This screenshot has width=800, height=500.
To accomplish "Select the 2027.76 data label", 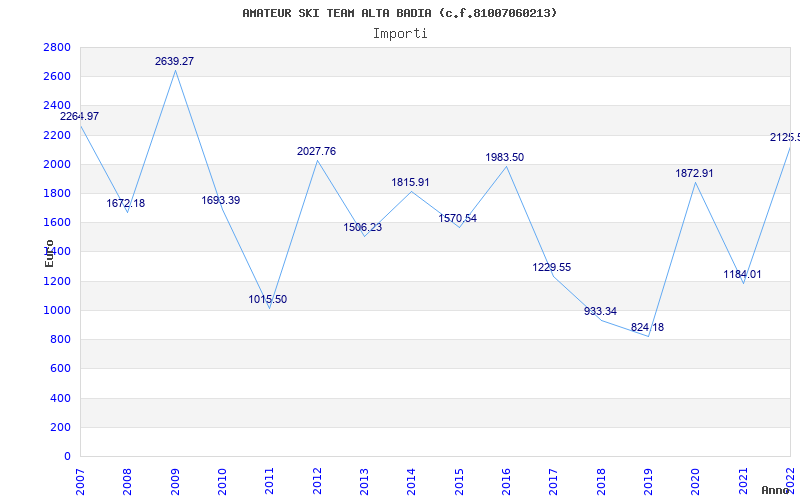I will coord(316,152).
